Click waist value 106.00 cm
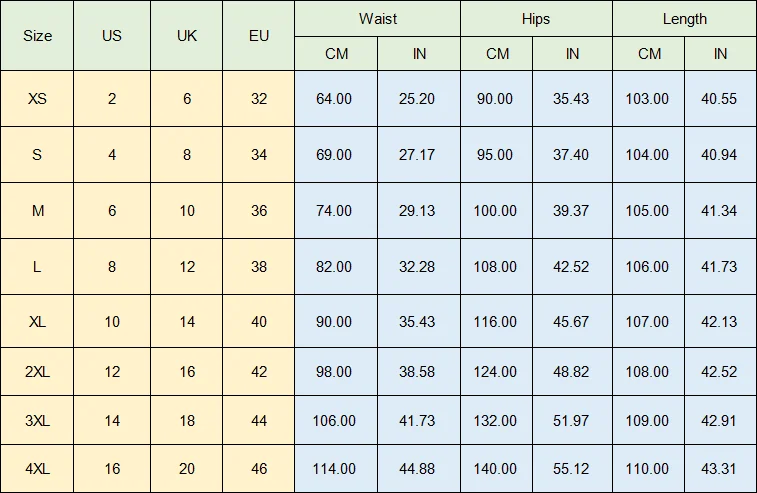This screenshot has height=493, width=757. (334, 421)
